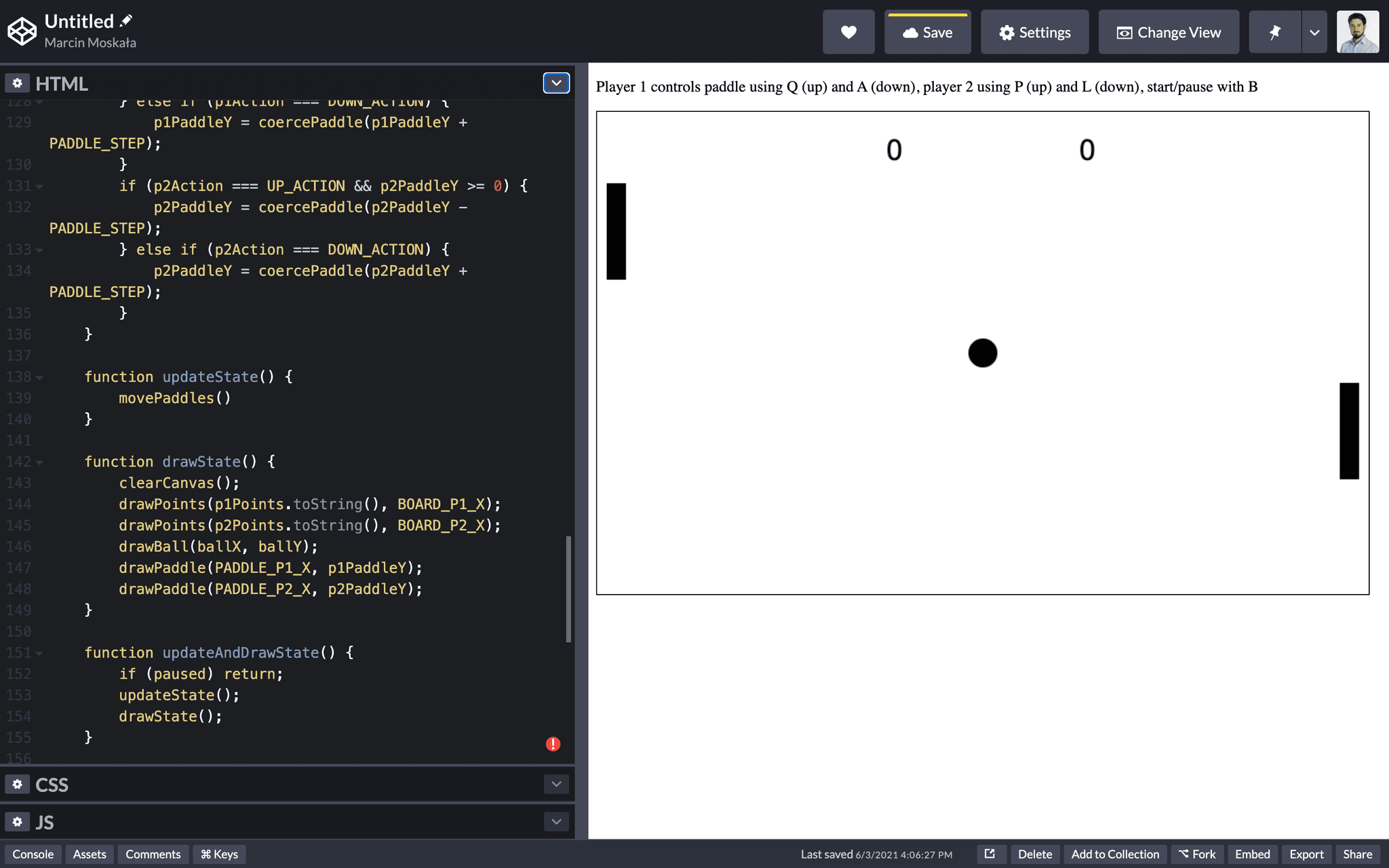Switch to the Assets panel

(89, 854)
